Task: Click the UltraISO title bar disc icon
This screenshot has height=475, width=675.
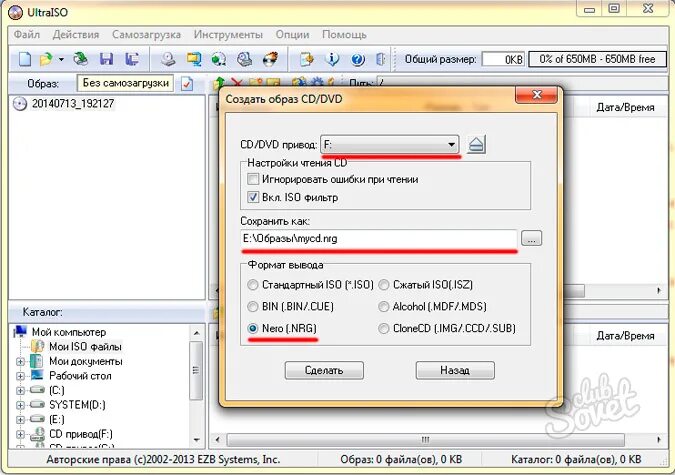Action: pos(15,12)
